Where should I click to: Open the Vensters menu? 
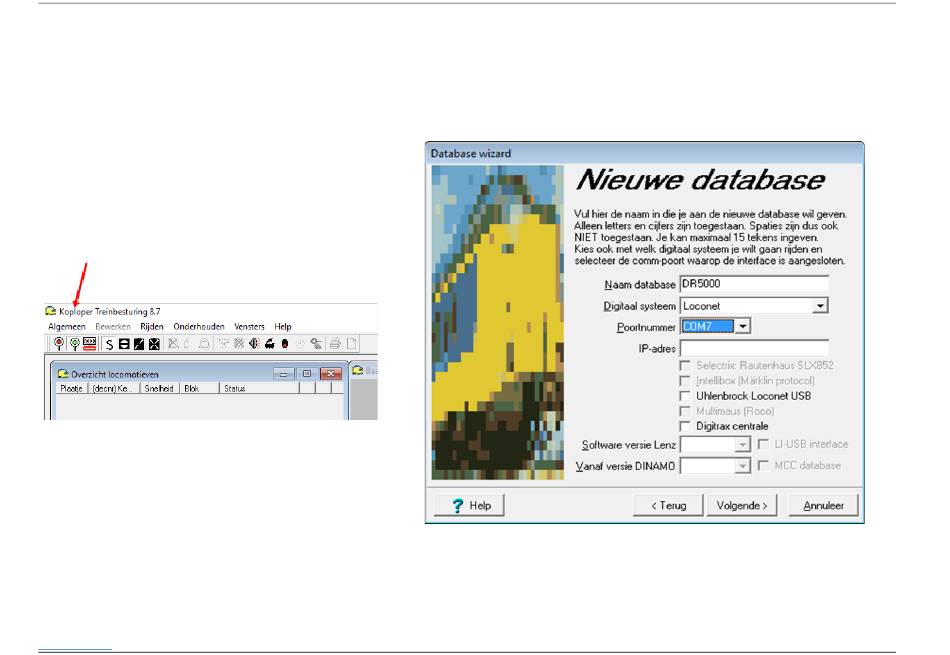tap(249, 327)
